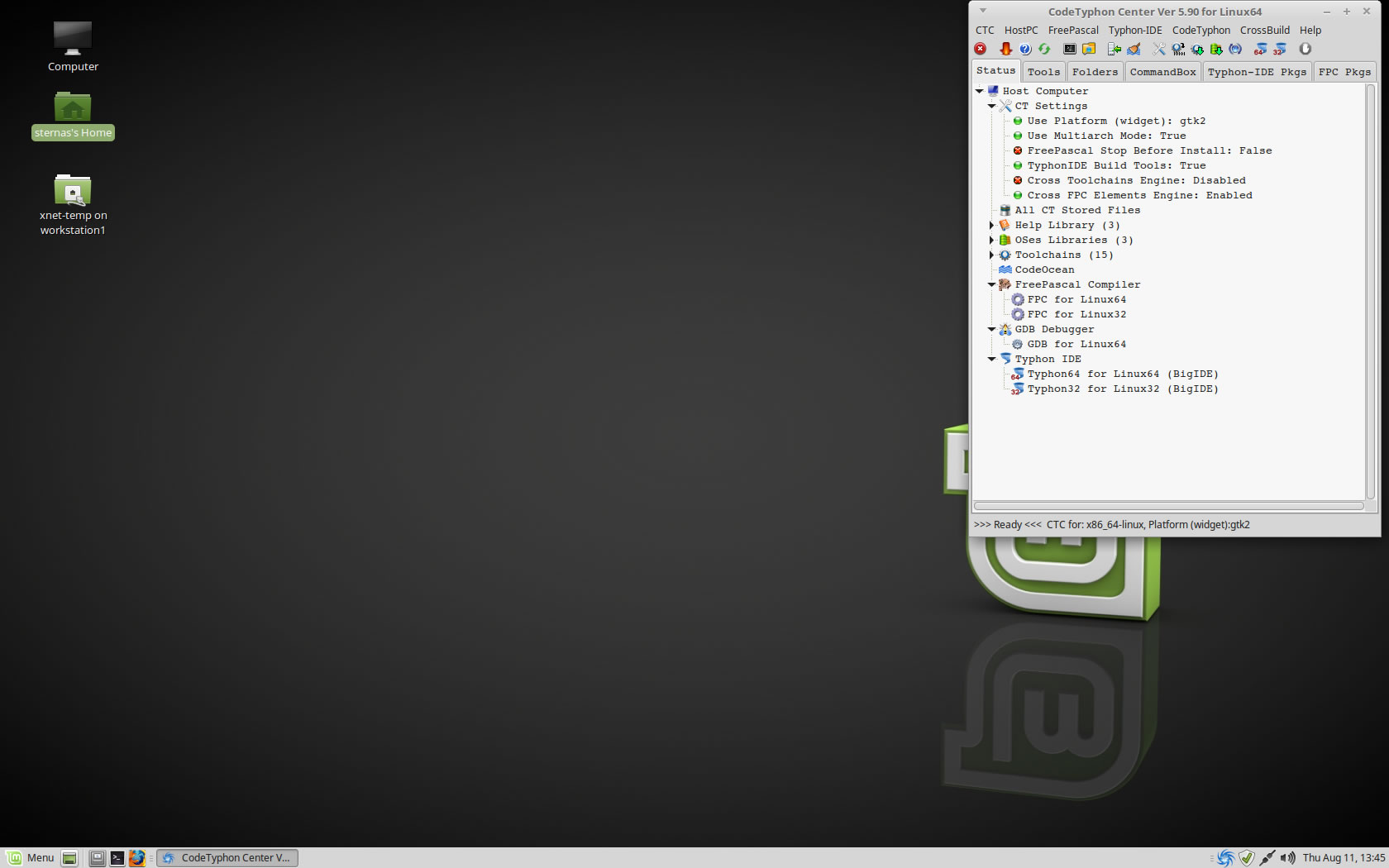Open the CrossBuild menu

(1265, 30)
